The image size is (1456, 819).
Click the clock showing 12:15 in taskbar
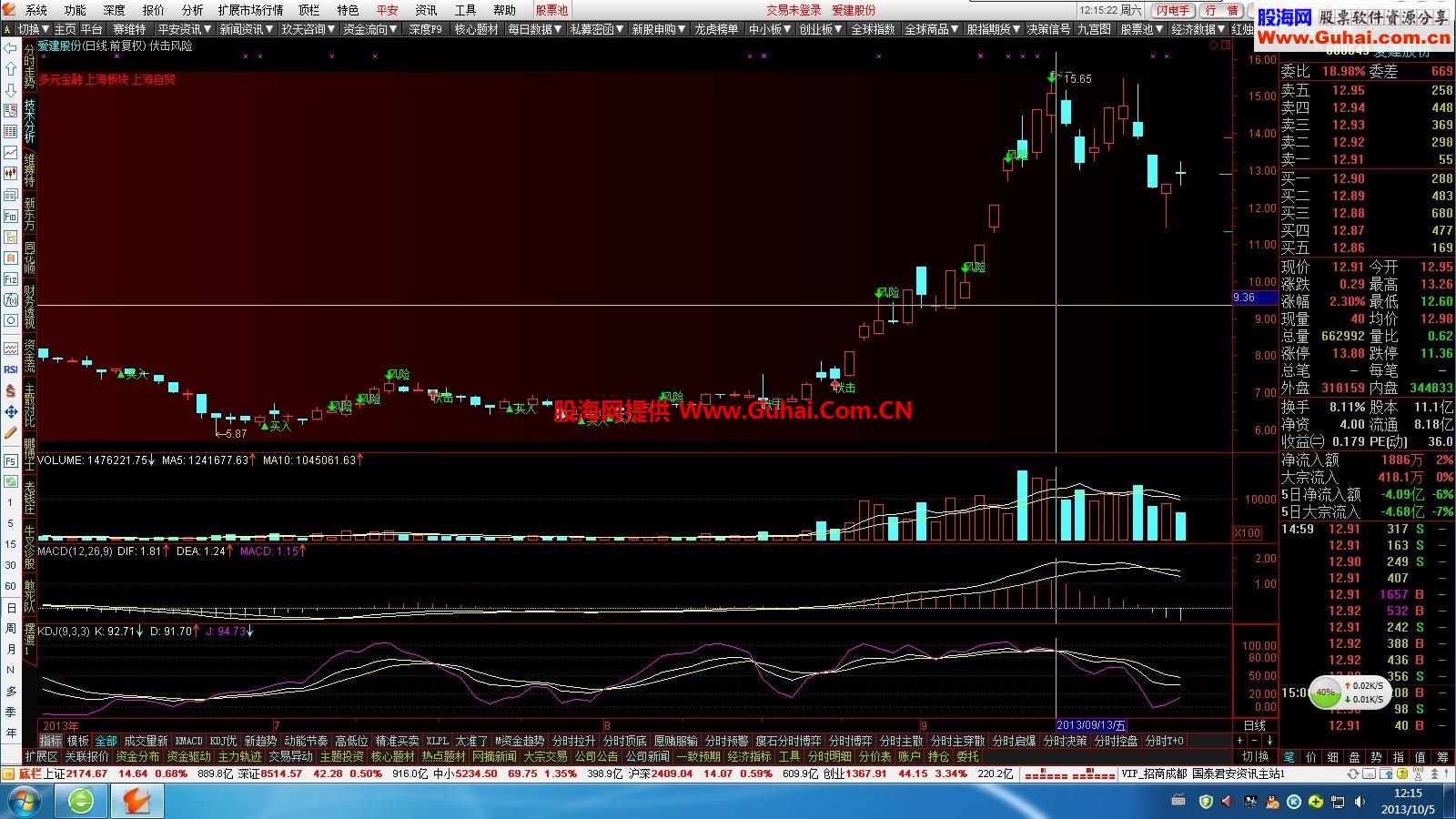click(x=1407, y=802)
